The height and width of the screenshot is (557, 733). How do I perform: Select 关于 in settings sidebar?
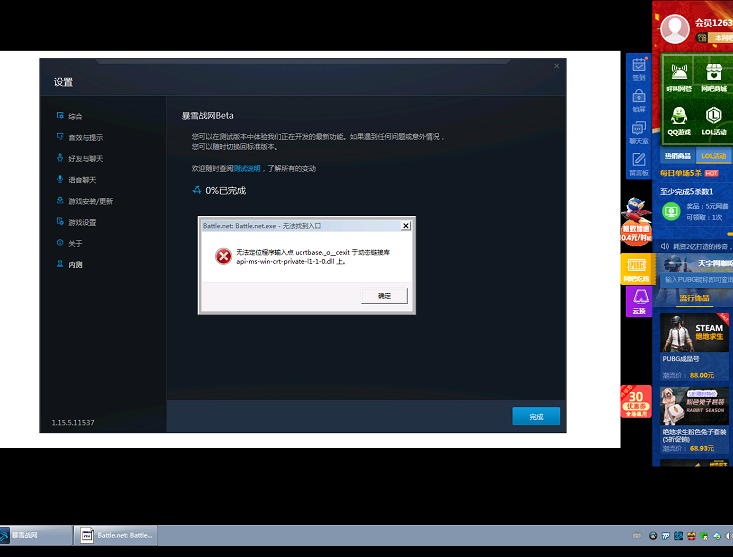pyautogui.click(x=75, y=243)
